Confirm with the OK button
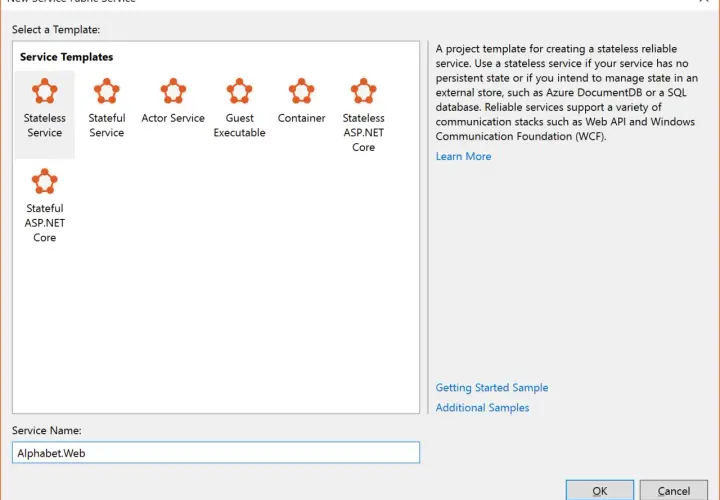720x500 pixels. click(x=600, y=490)
